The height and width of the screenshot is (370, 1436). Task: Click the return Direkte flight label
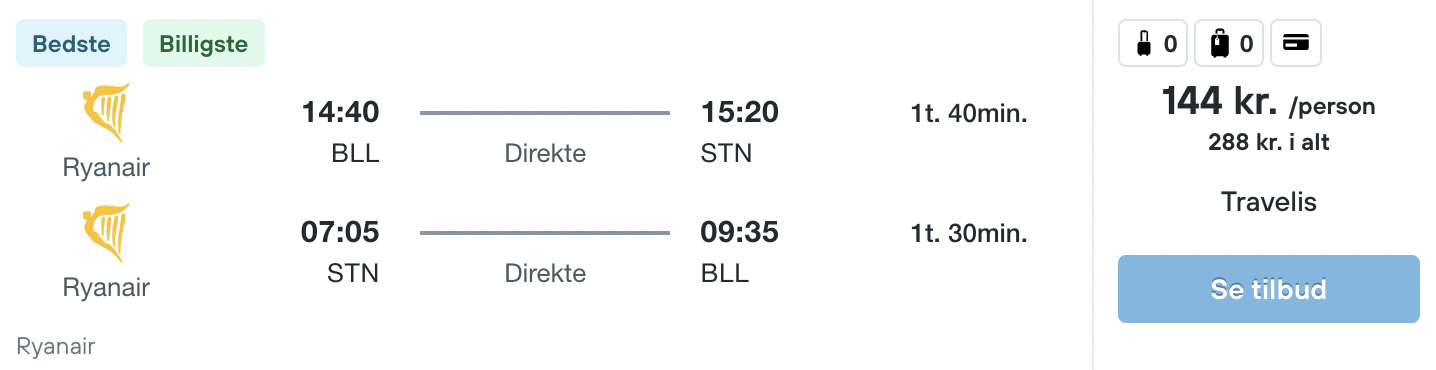[x=545, y=273]
